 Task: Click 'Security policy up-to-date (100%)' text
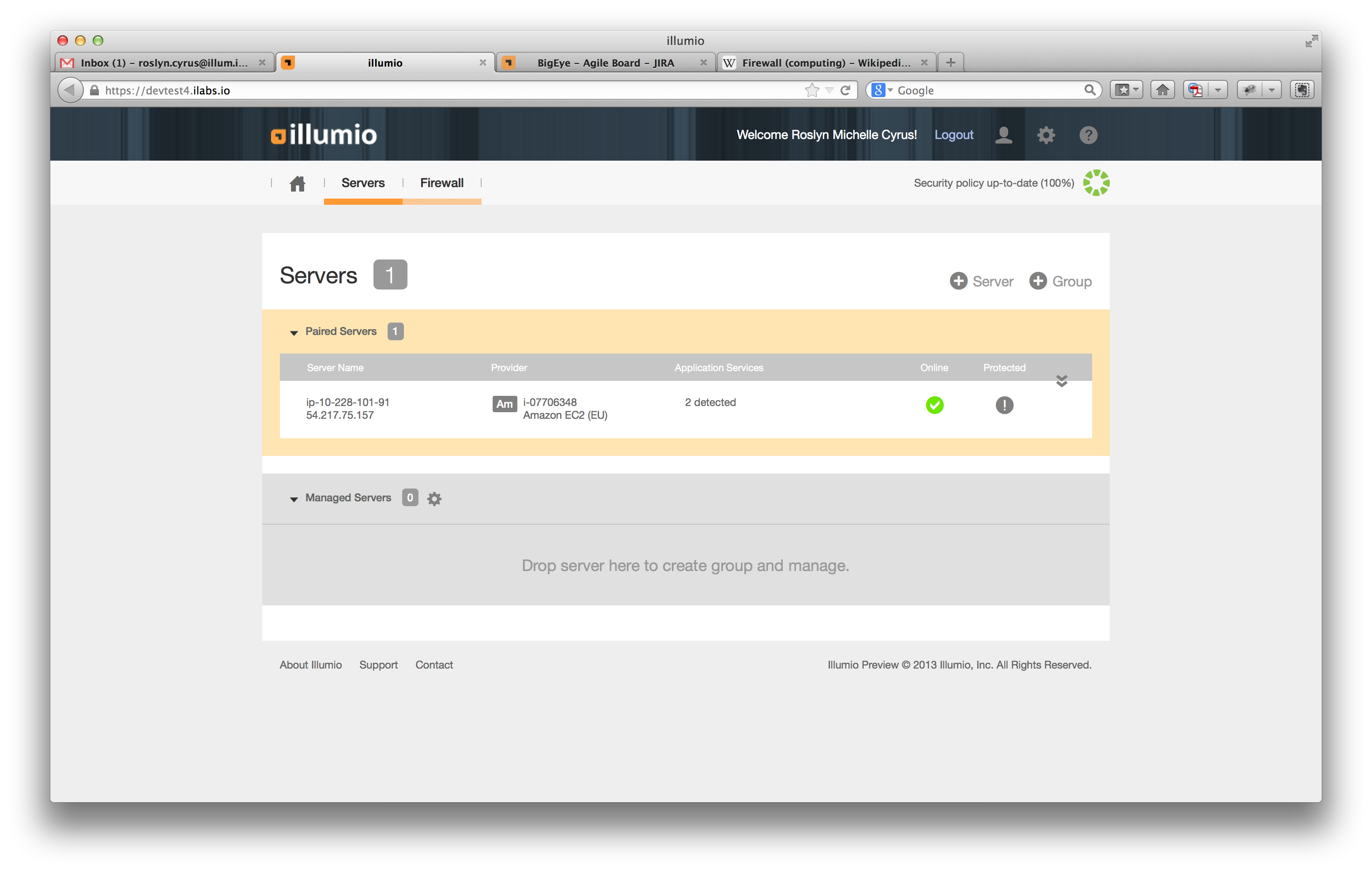[994, 183]
